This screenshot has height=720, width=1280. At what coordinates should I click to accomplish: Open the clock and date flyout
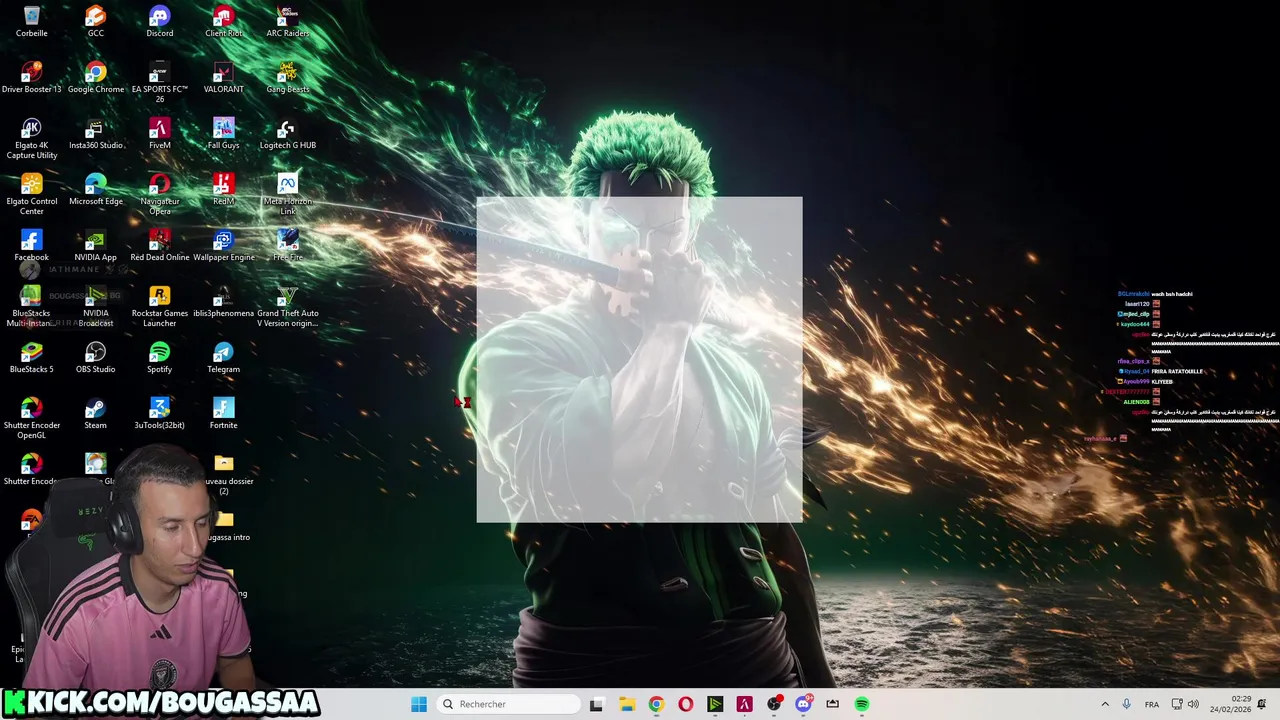[1231, 704]
